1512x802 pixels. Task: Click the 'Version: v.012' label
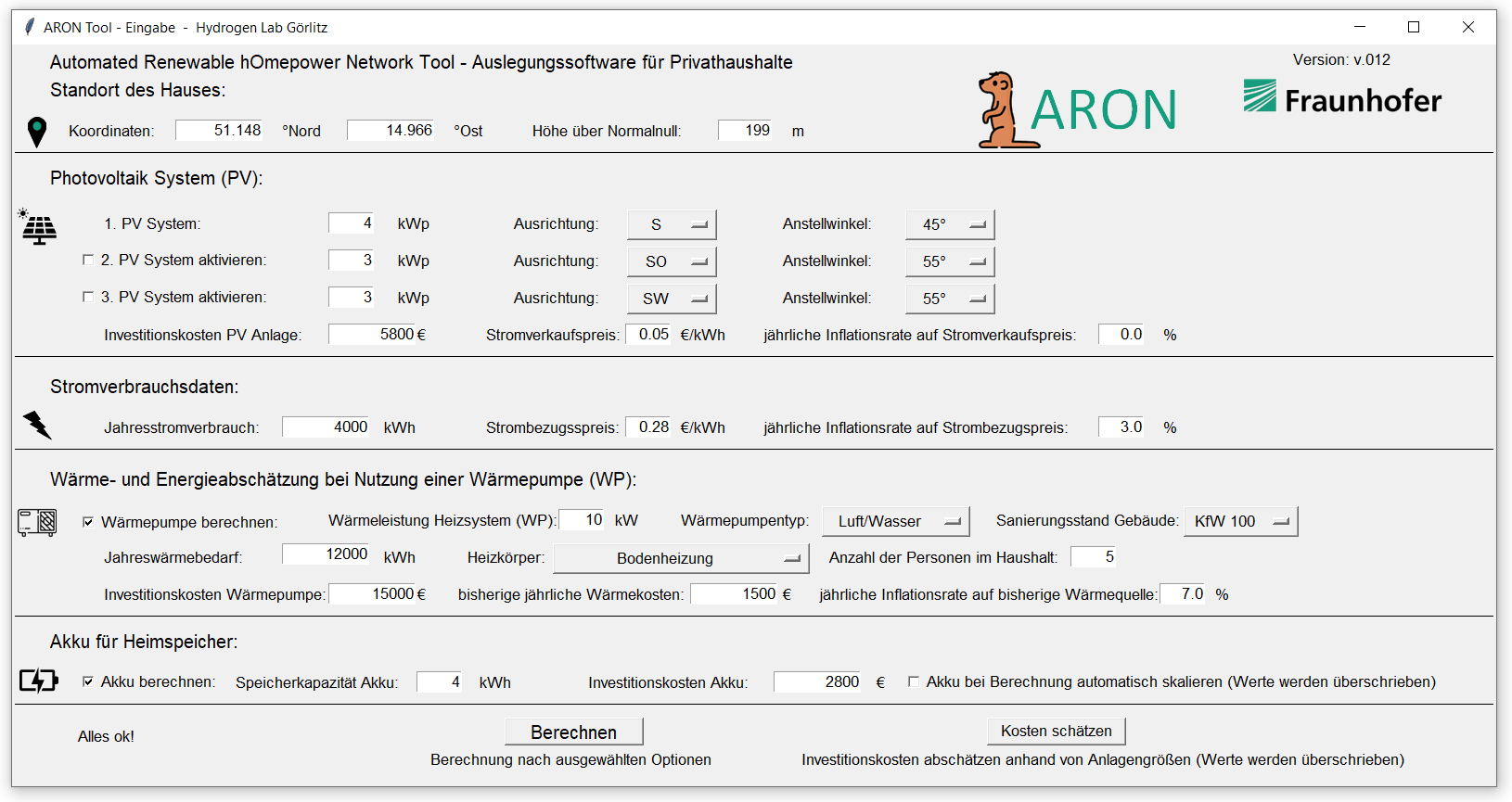click(x=1341, y=59)
